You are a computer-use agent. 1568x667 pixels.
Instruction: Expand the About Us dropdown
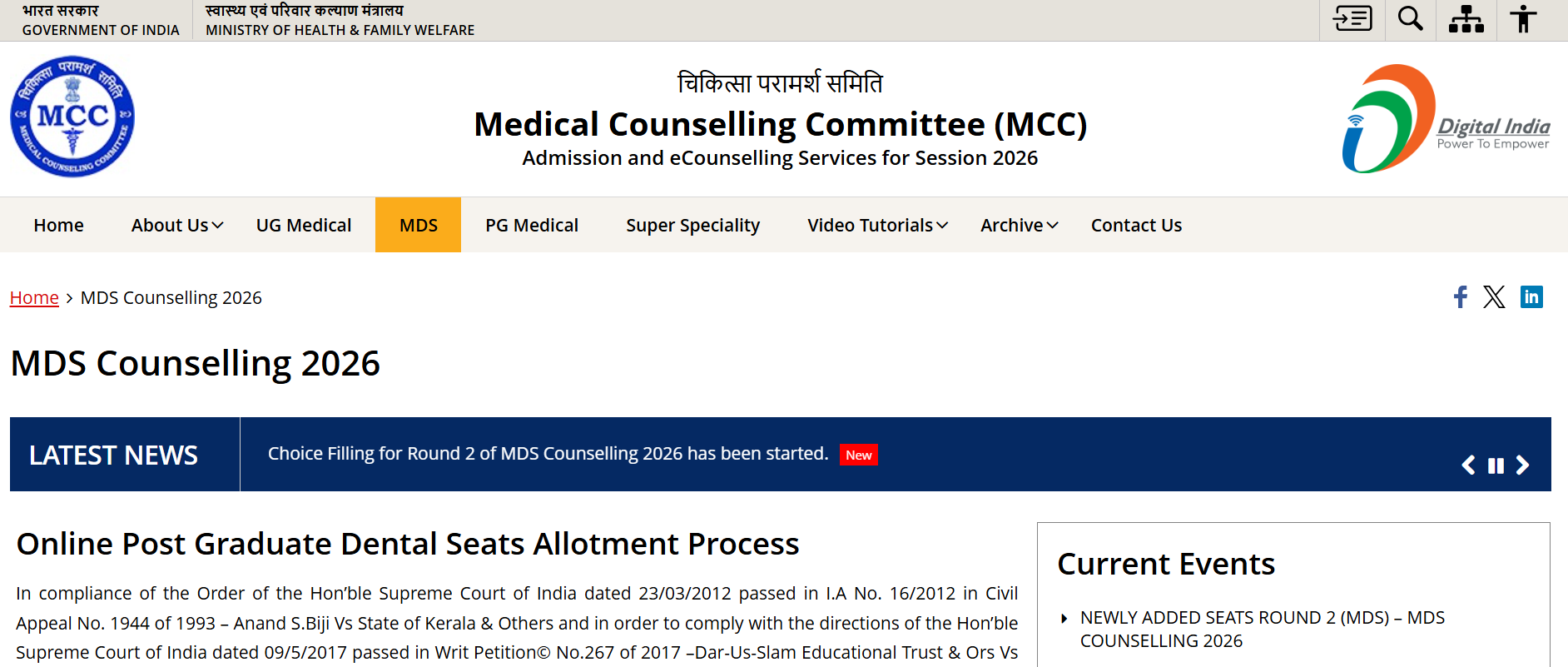(x=177, y=225)
